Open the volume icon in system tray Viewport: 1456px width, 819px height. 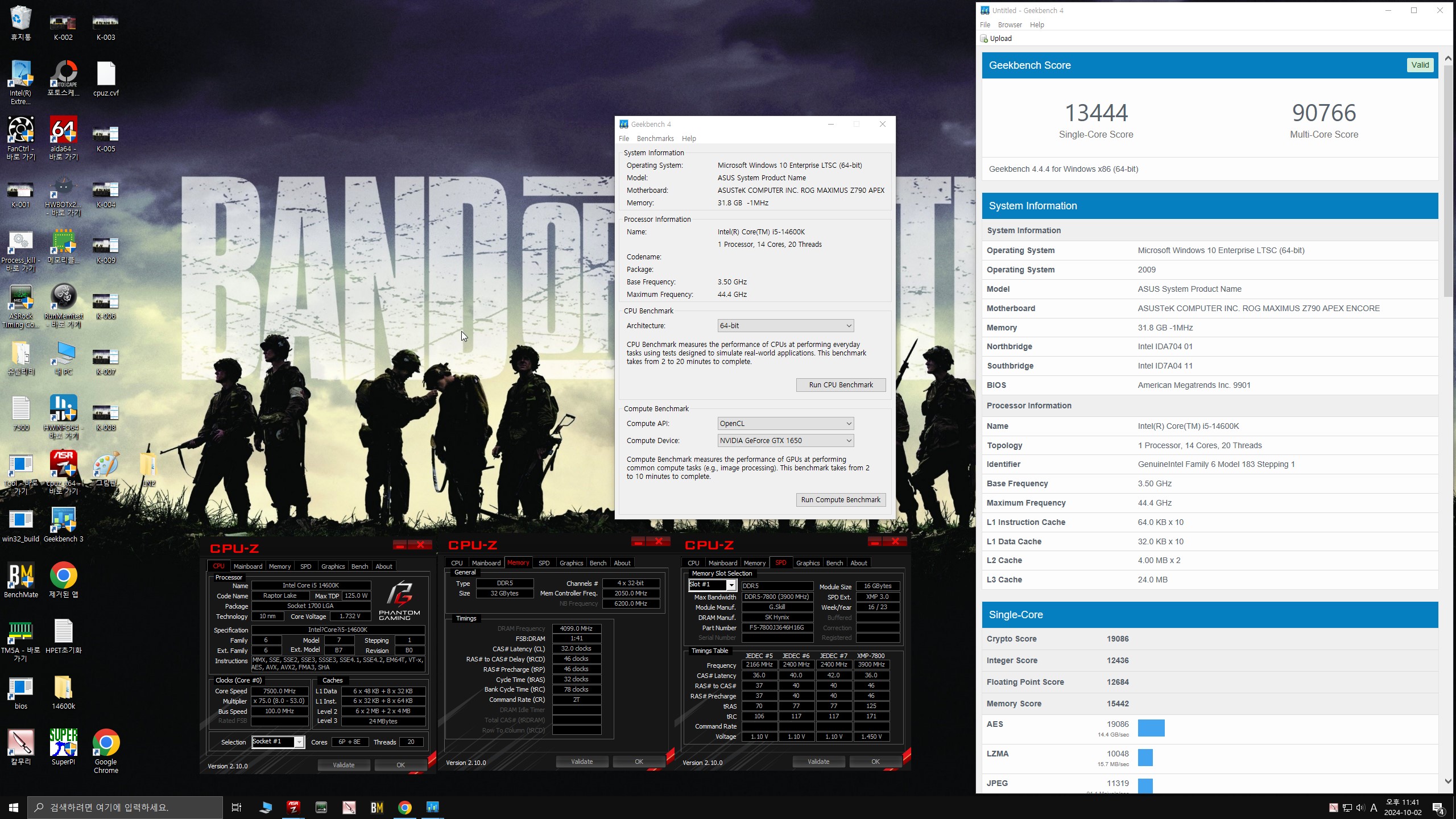1360,808
